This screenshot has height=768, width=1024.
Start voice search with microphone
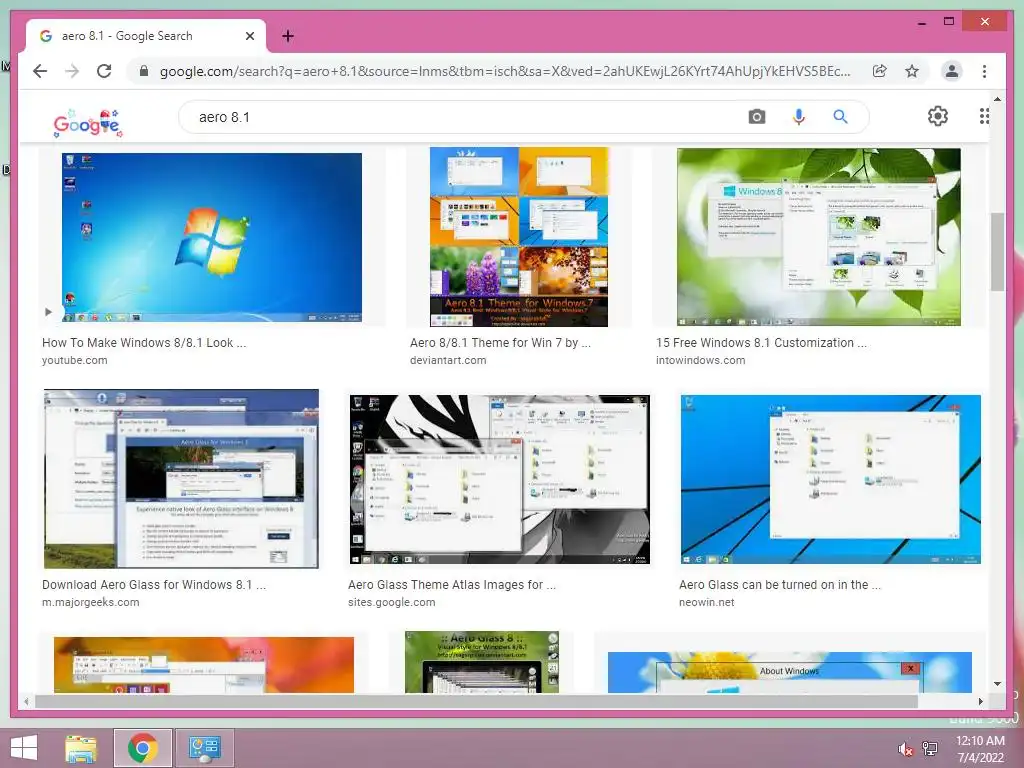click(x=799, y=117)
